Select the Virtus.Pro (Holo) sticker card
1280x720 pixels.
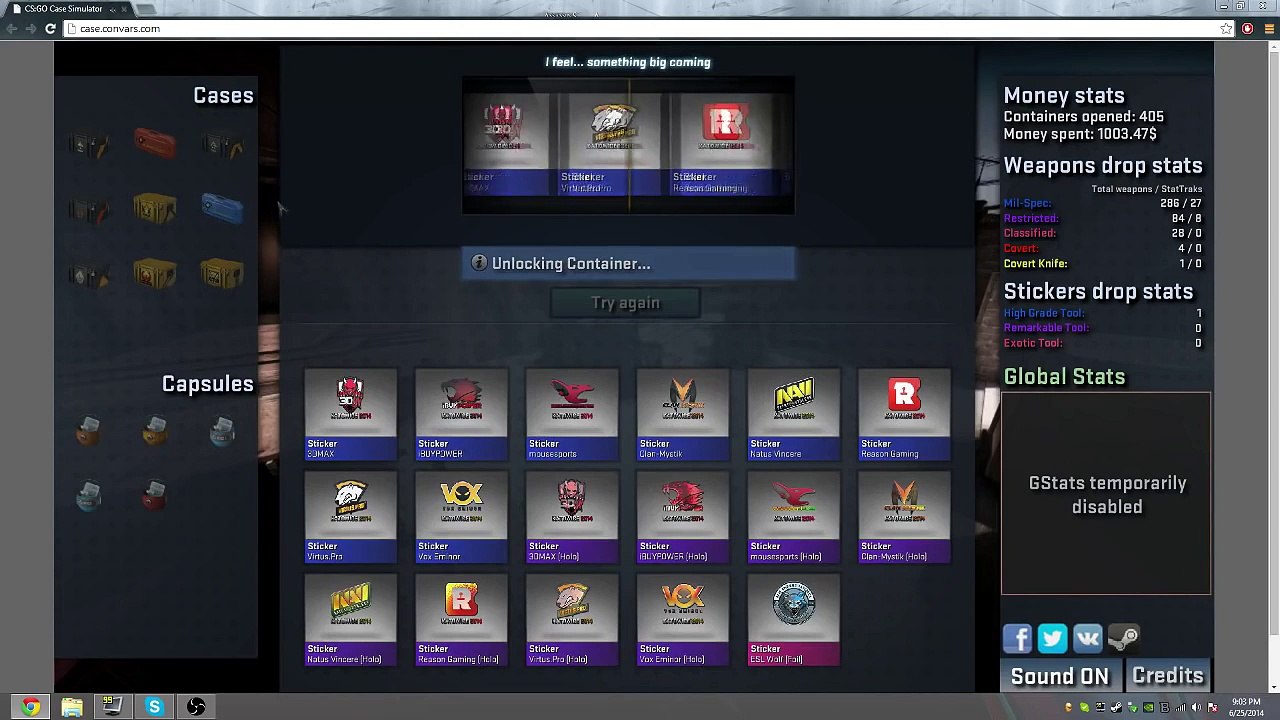572,620
